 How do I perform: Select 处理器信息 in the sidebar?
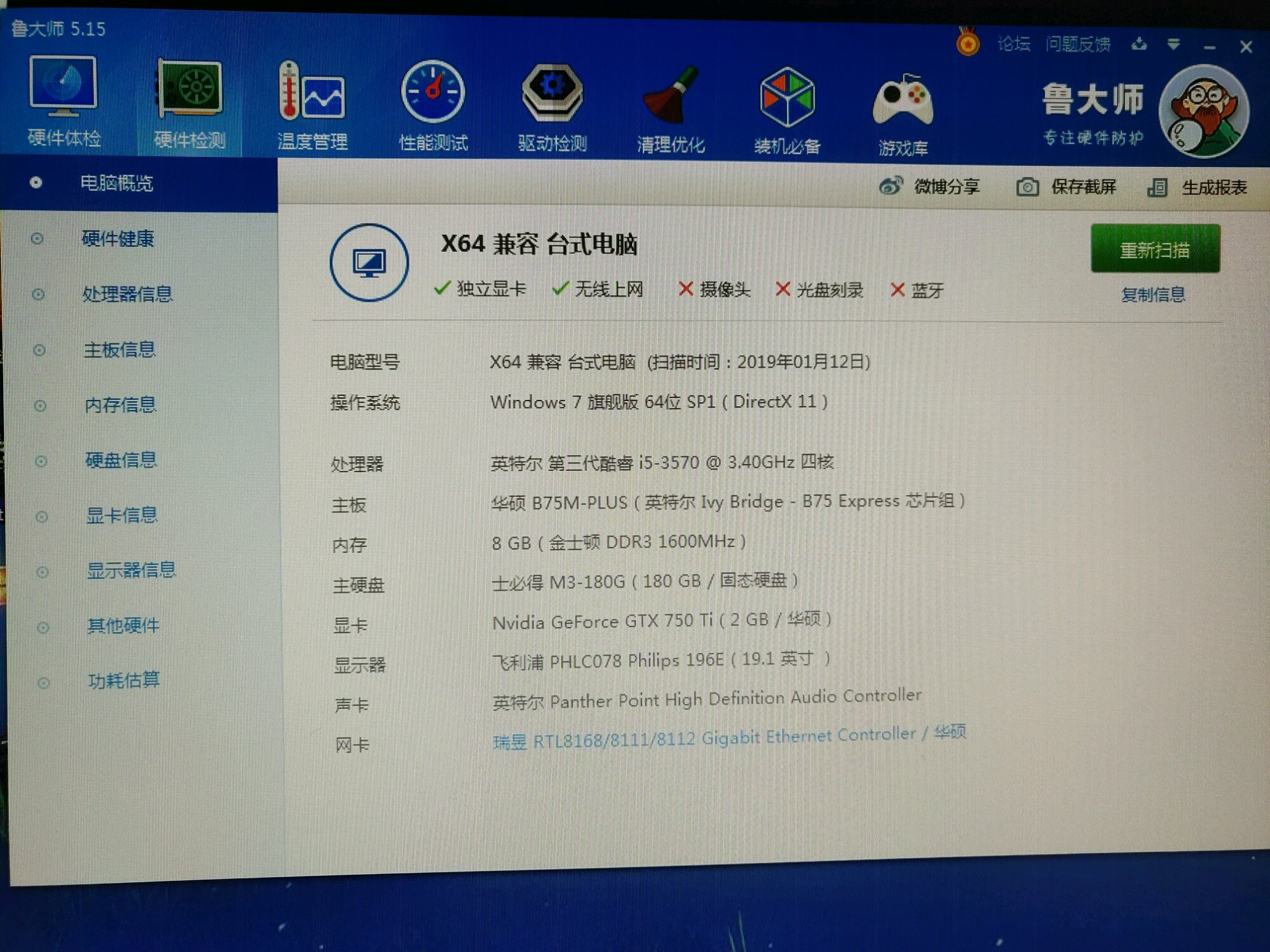click(x=127, y=294)
